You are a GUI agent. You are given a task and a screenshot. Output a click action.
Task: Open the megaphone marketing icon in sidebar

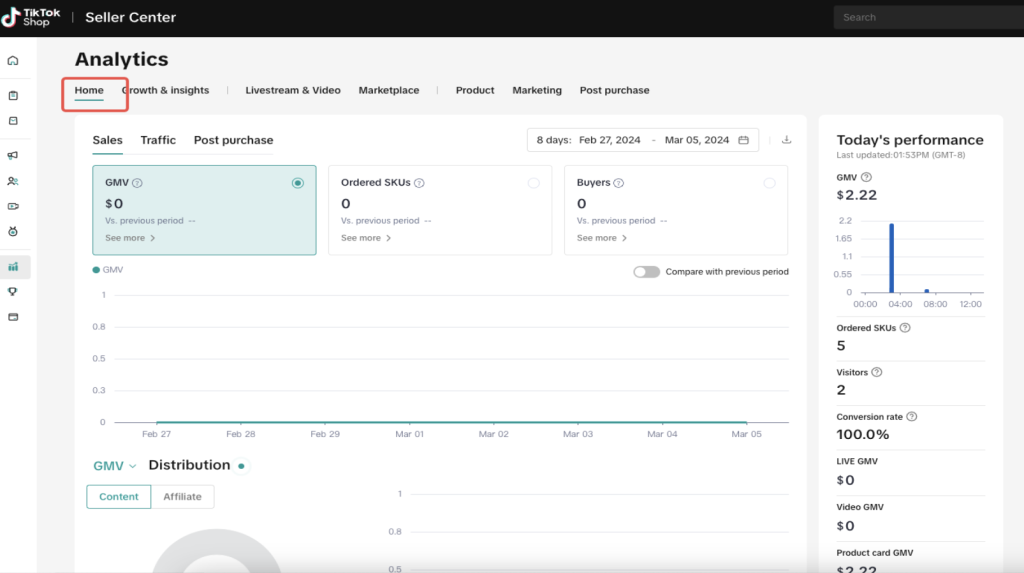pyautogui.click(x=13, y=155)
